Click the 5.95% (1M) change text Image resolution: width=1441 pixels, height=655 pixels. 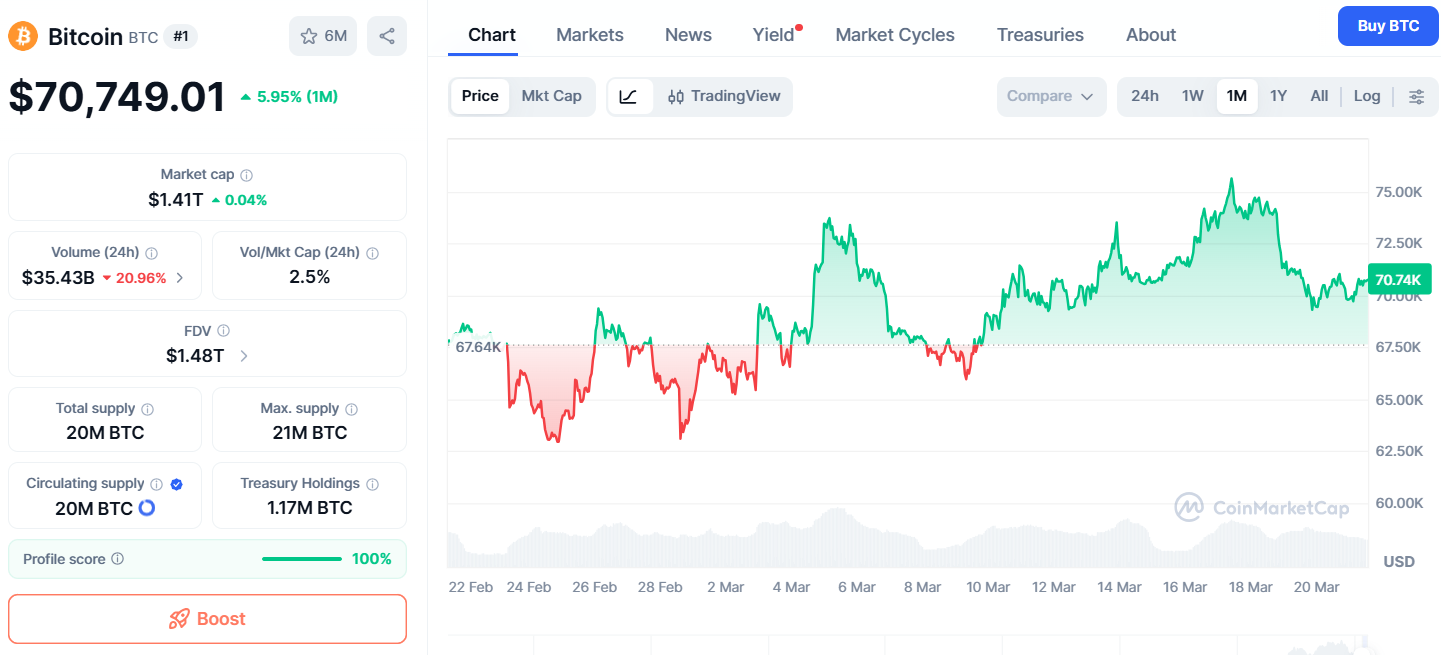tap(297, 97)
